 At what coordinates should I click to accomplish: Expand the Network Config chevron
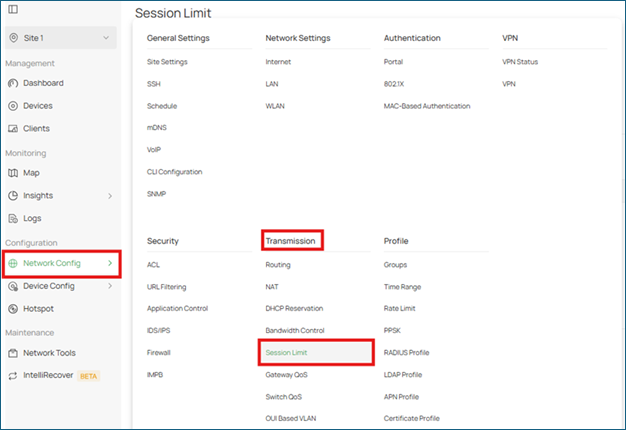(110, 263)
